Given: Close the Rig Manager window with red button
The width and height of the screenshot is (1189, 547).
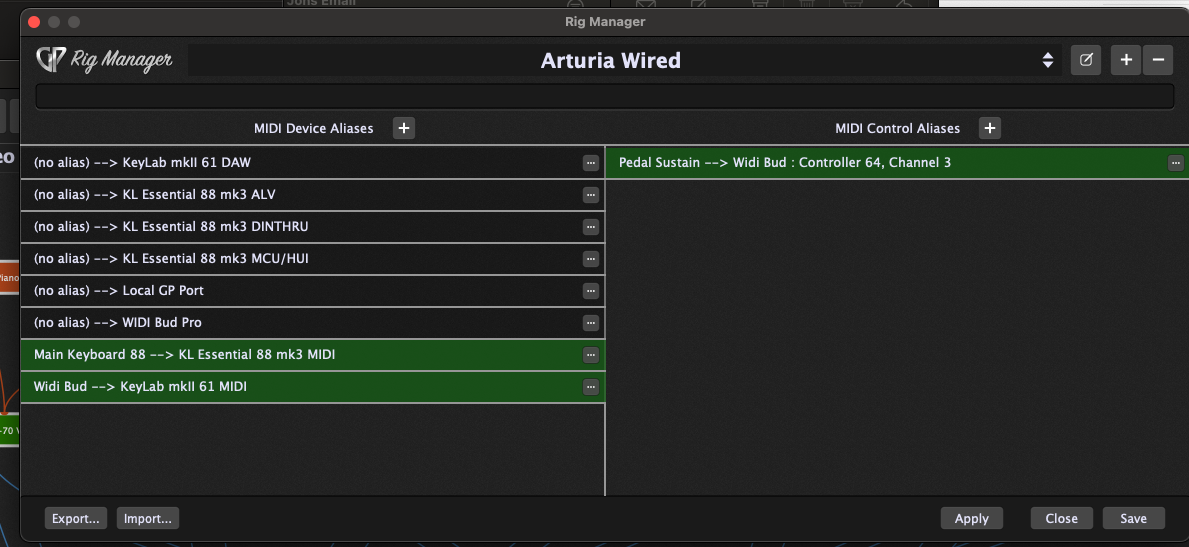Looking at the screenshot, I should (33, 22).
